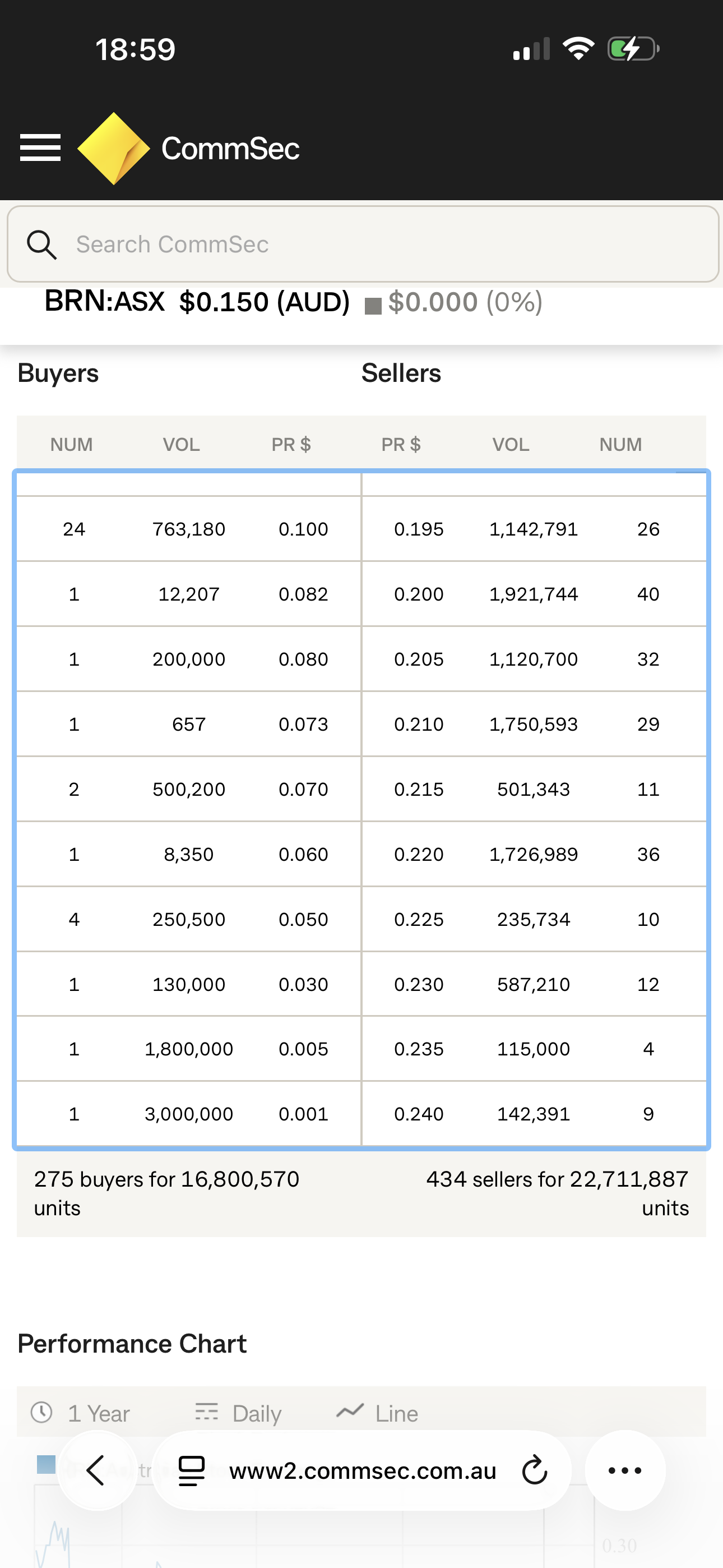Screen dimensions: 723x1568
Task: Reload the page with the refresh icon
Action: click(535, 1470)
